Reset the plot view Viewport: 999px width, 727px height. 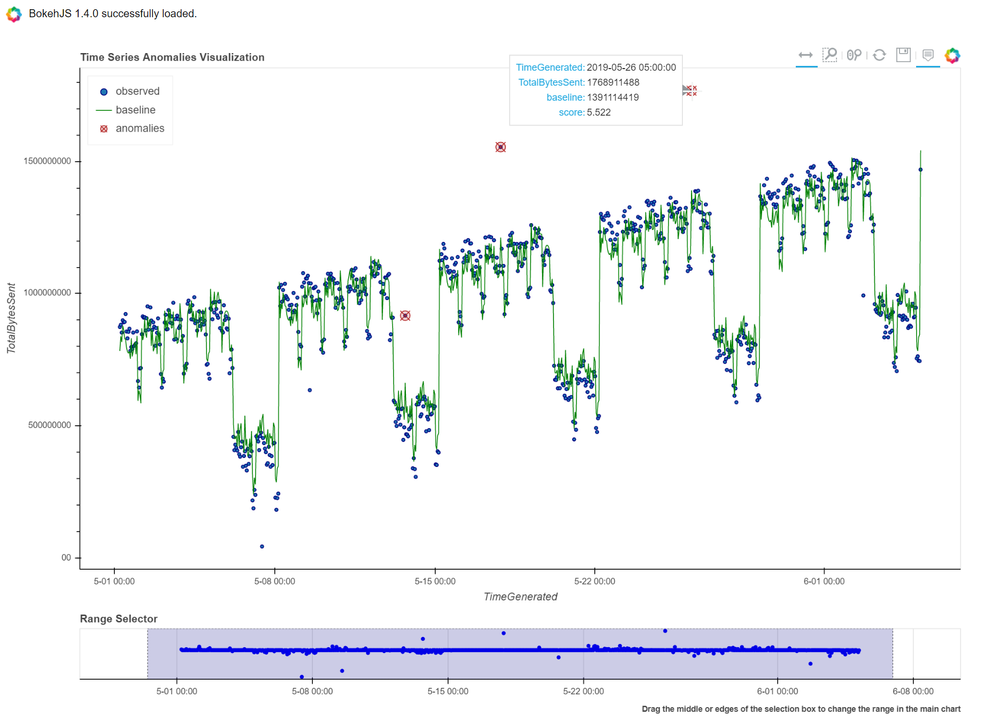click(879, 55)
